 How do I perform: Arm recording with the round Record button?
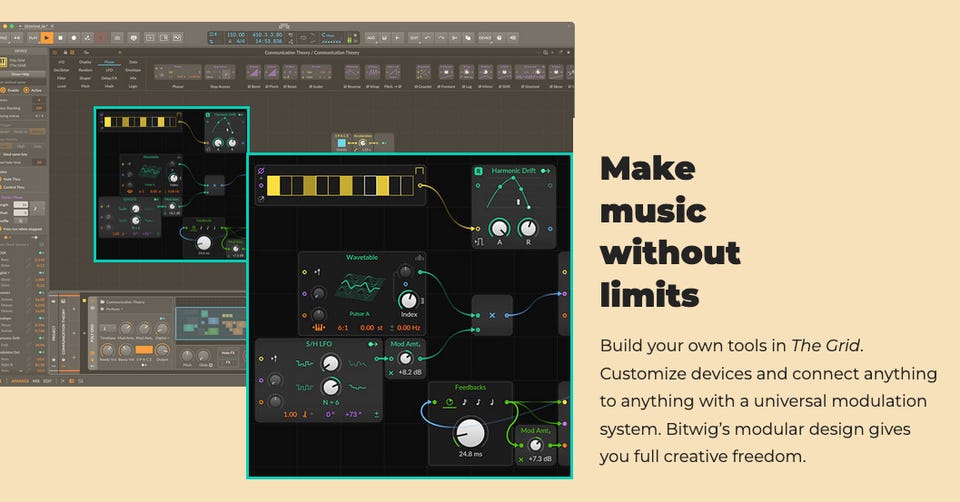coord(74,37)
